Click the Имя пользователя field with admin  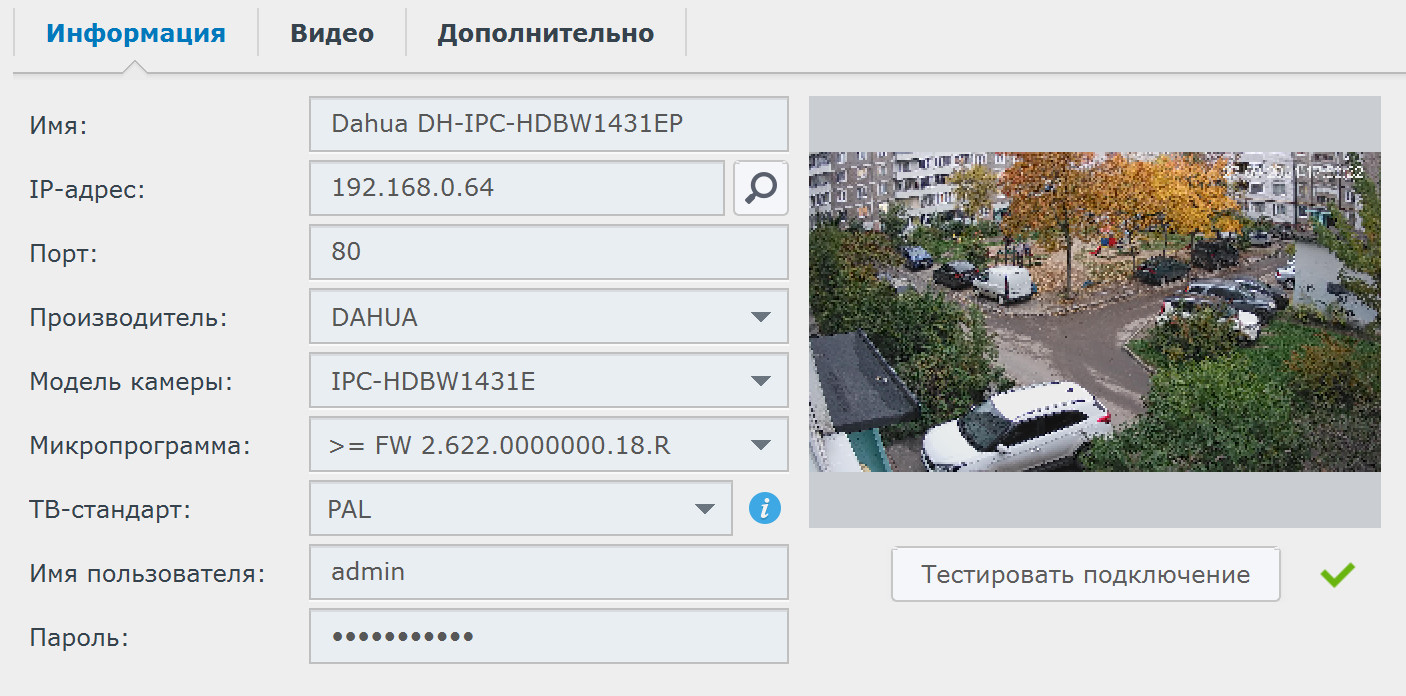(x=548, y=572)
